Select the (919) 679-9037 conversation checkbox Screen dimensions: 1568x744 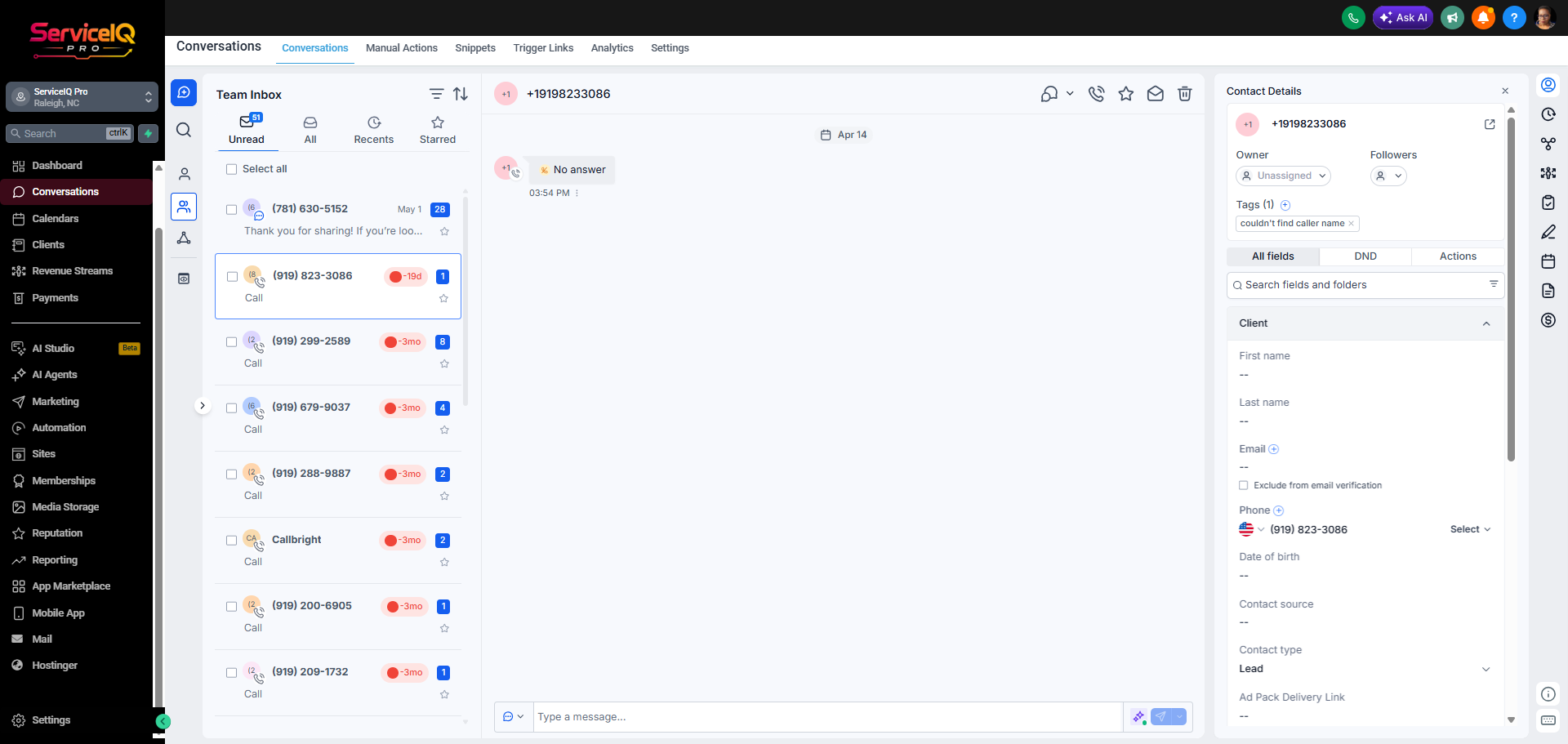[231, 408]
